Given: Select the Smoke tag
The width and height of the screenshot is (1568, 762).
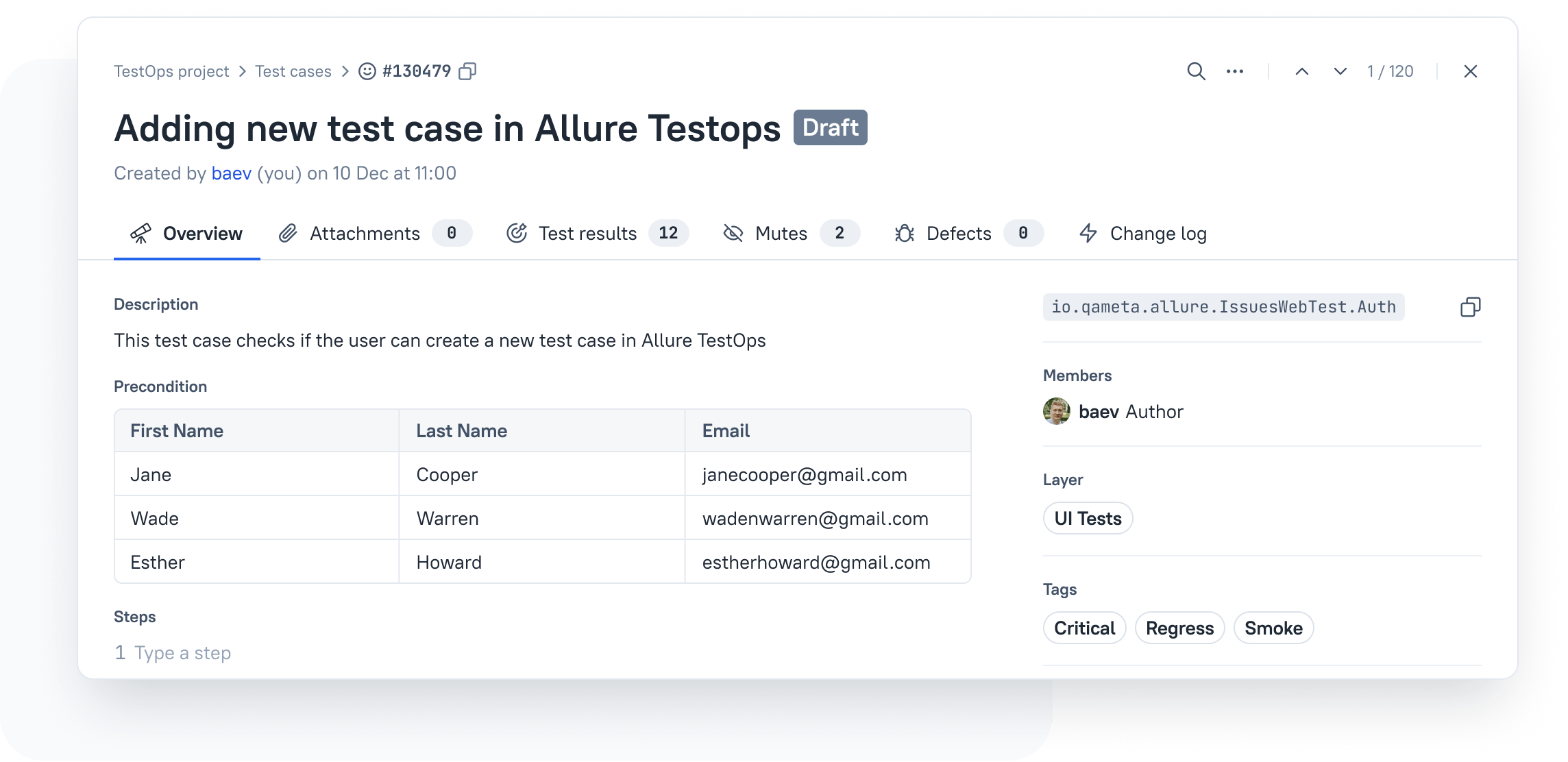Looking at the screenshot, I should tap(1273, 627).
